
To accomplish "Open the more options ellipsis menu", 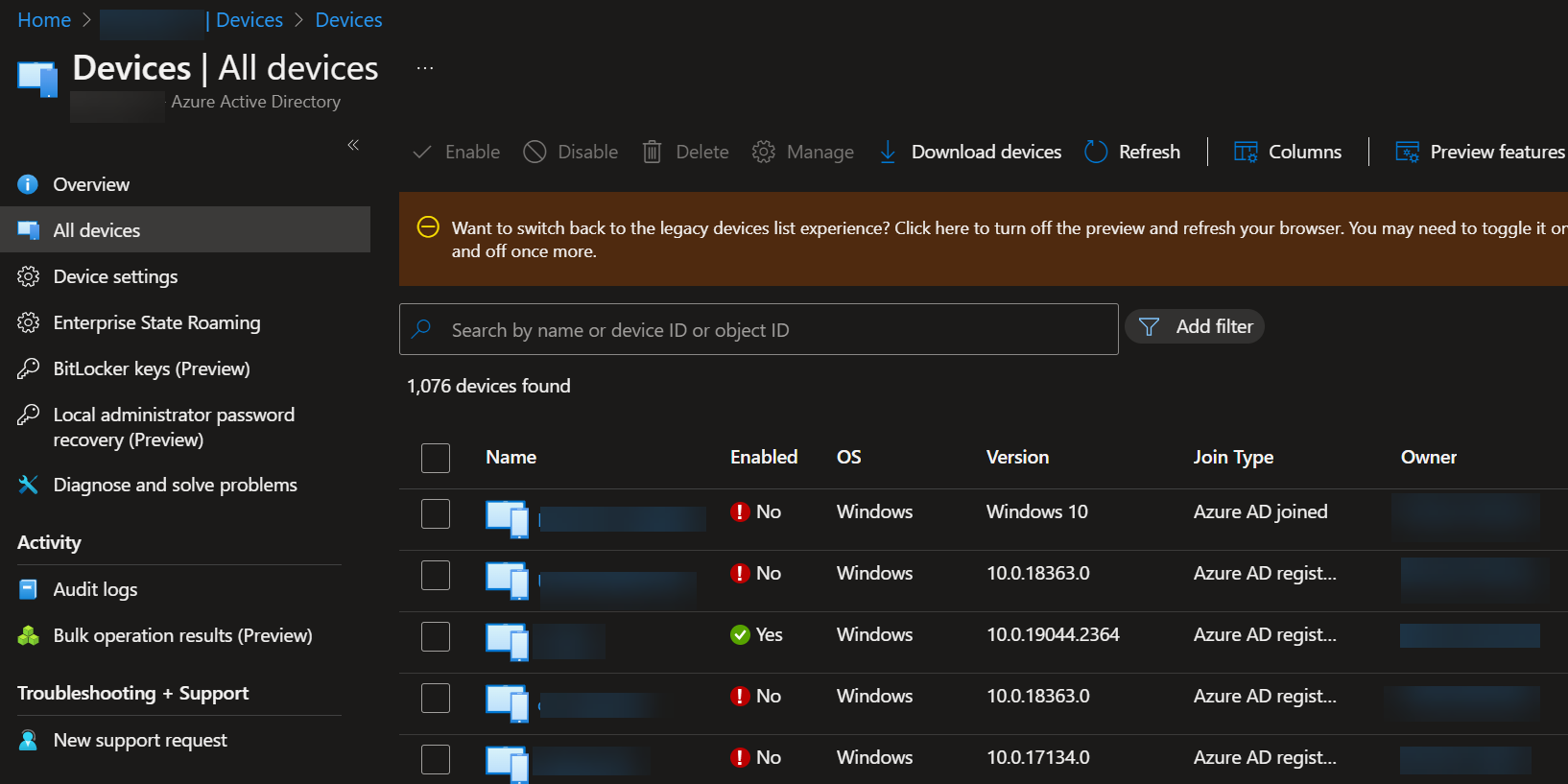I will (x=425, y=68).
